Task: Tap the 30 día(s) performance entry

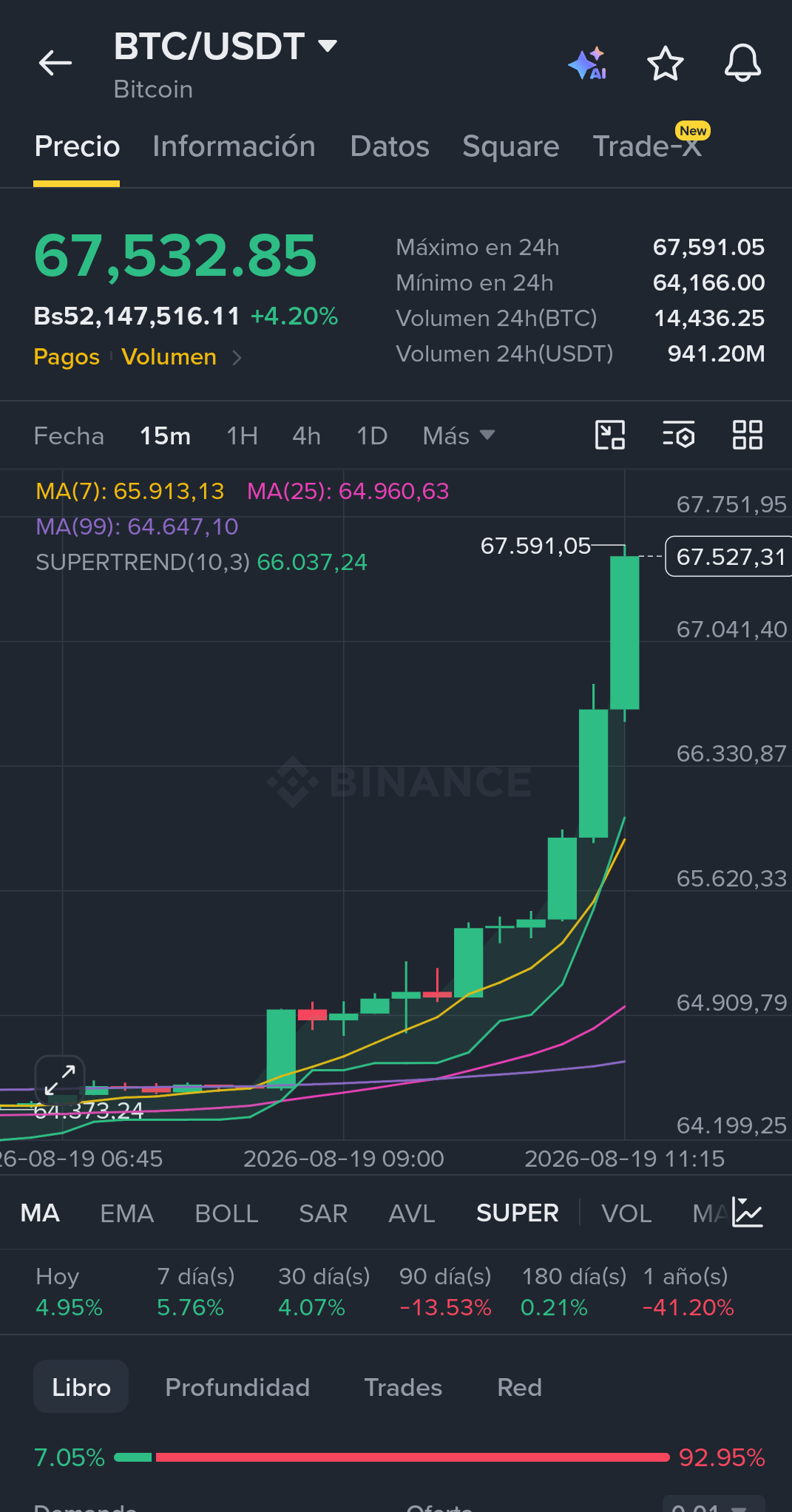Action: click(x=324, y=1292)
